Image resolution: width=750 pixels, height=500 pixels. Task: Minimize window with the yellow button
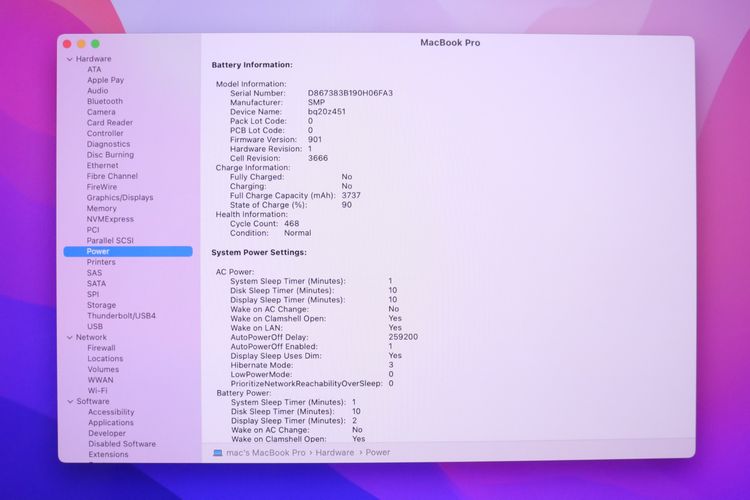point(81,44)
